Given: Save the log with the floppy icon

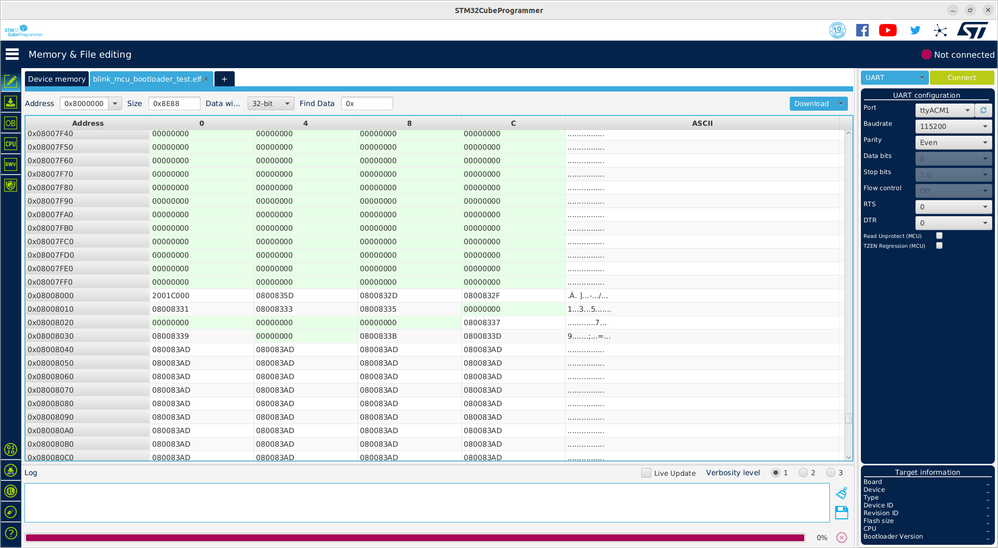Looking at the screenshot, I should [841, 512].
